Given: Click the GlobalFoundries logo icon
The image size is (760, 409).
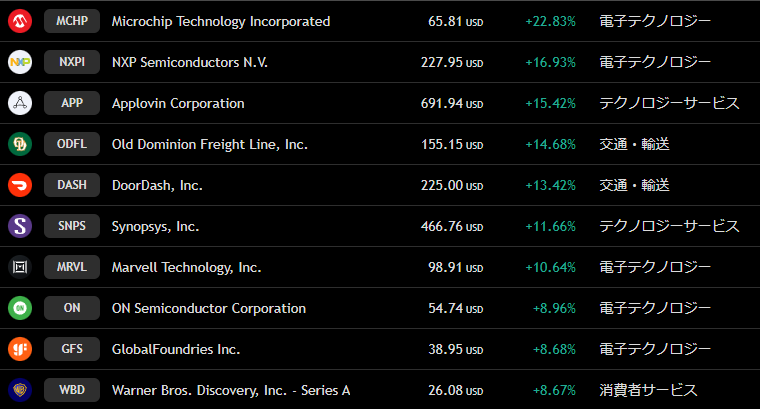Looking at the screenshot, I should (x=20, y=349).
